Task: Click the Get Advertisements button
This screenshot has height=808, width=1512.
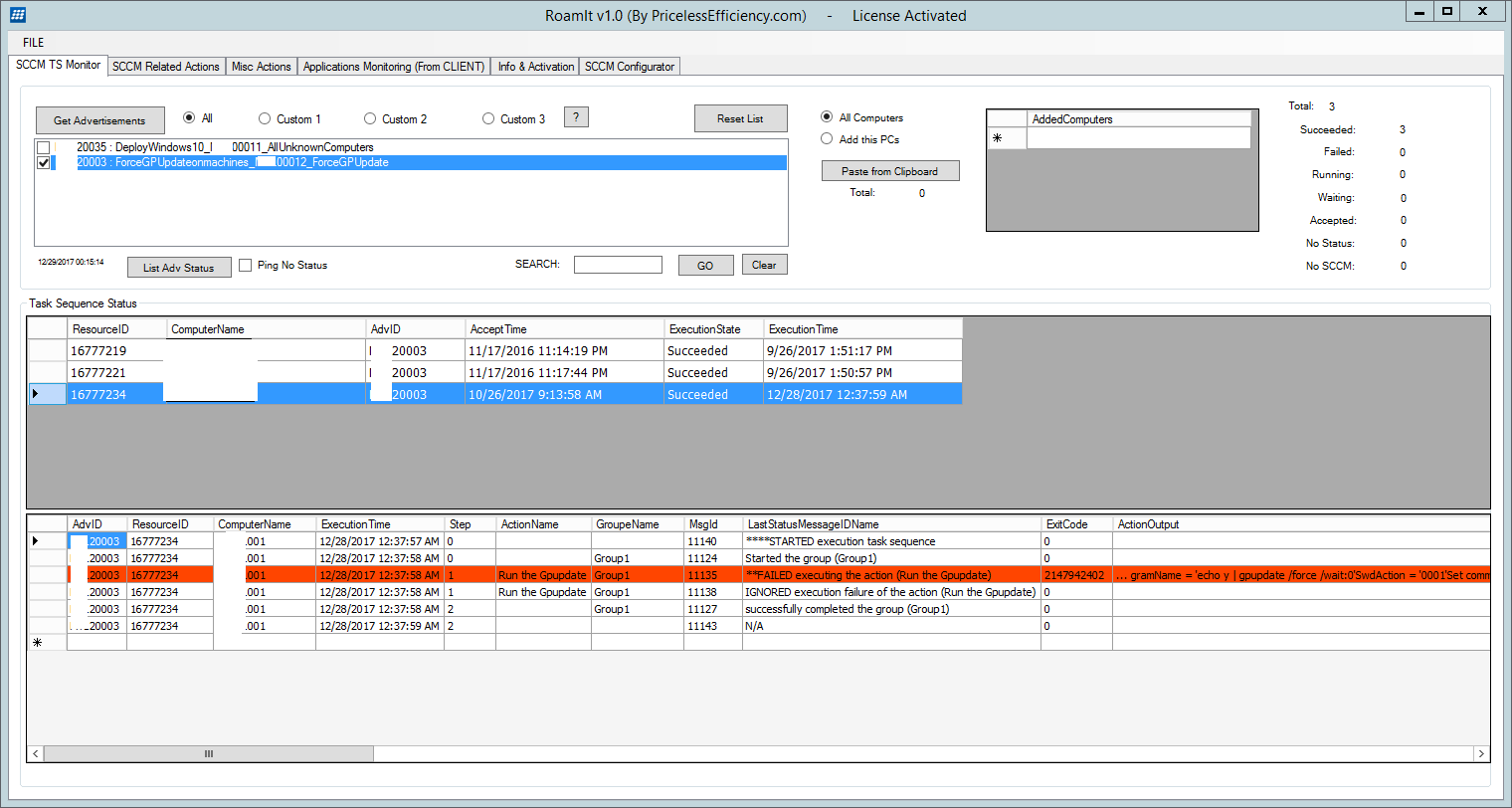Action: (99, 120)
